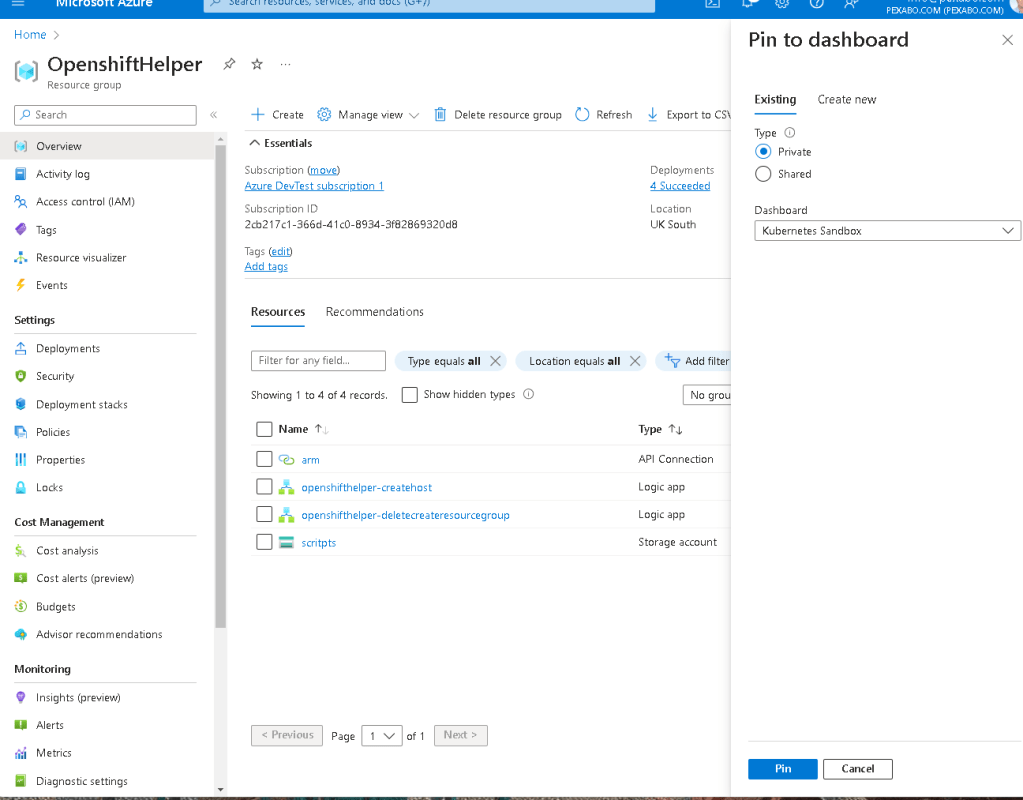This screenshot has height=800, width=1023.
Task: Open Advisor recommendations
Action: pyautogui.click(x=99, y=634)
